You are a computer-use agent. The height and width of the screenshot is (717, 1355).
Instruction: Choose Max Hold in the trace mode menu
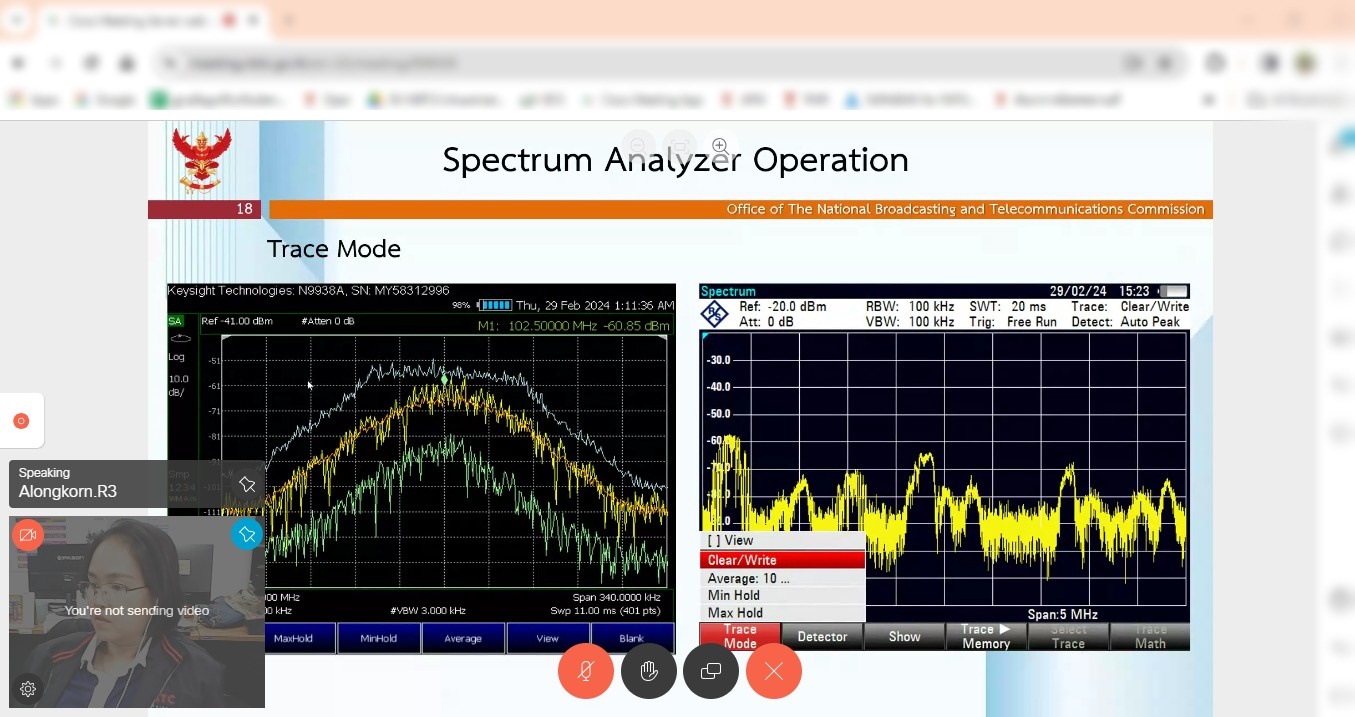coord(782,613)
